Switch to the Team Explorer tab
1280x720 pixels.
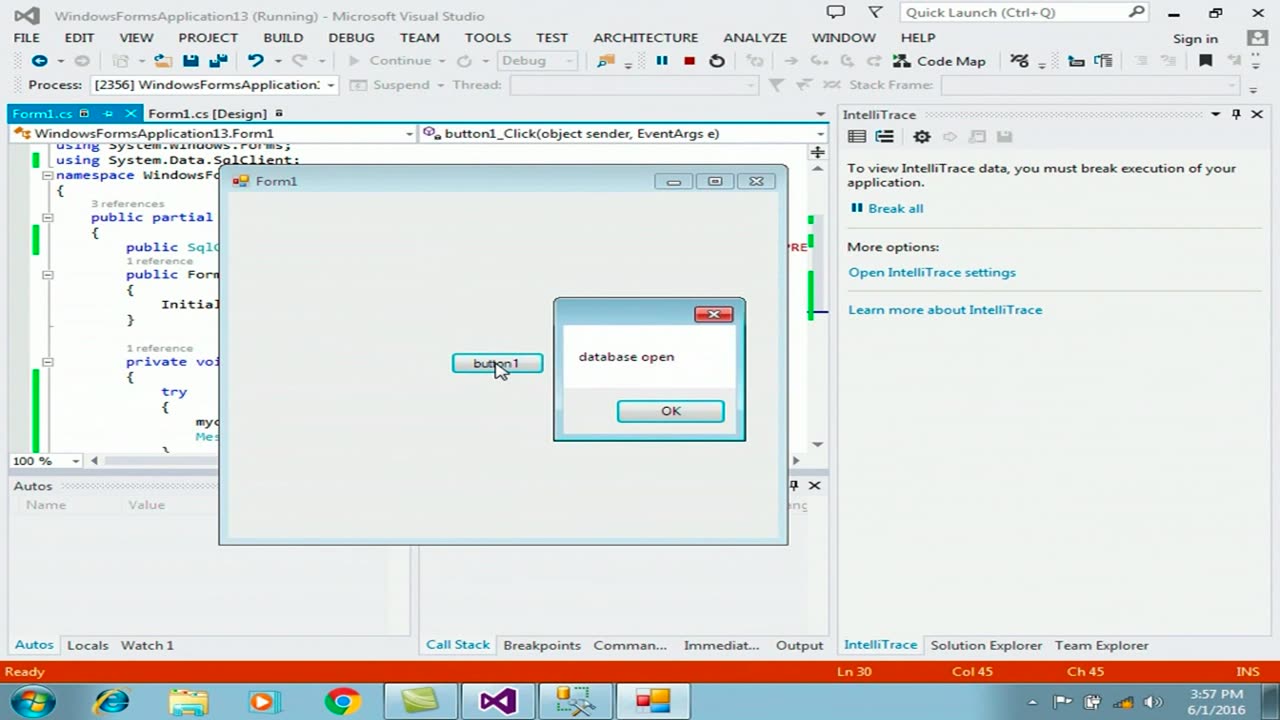pos(1101,645)
